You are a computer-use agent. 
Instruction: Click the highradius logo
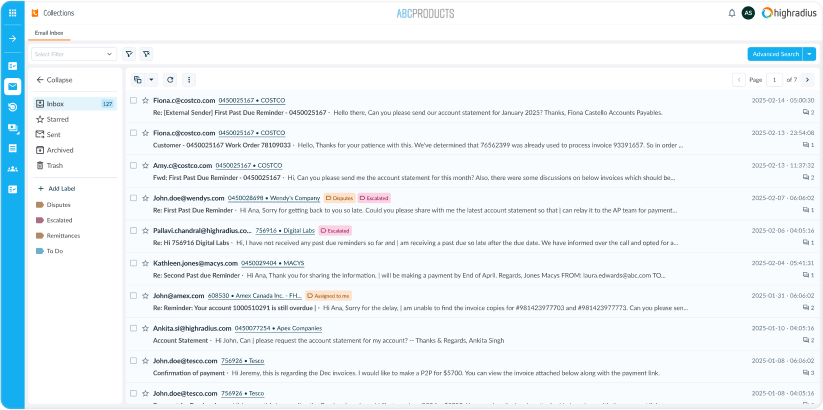[x=789, y=13]
